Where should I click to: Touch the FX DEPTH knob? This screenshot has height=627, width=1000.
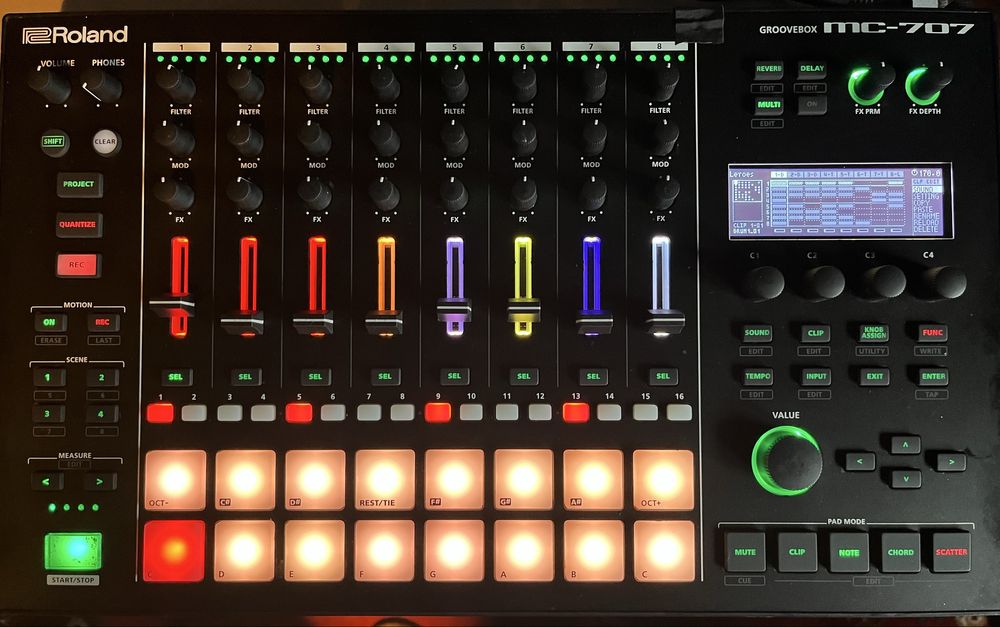[x=927, y=84]
